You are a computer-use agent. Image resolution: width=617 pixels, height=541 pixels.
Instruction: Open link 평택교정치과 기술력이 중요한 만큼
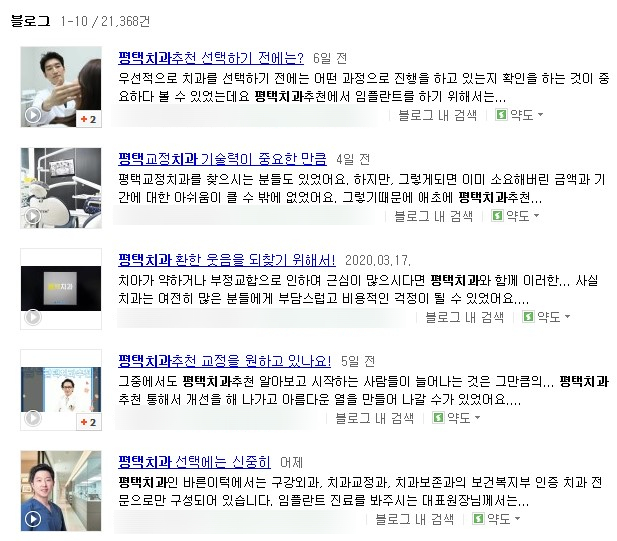tap(222, 159)
